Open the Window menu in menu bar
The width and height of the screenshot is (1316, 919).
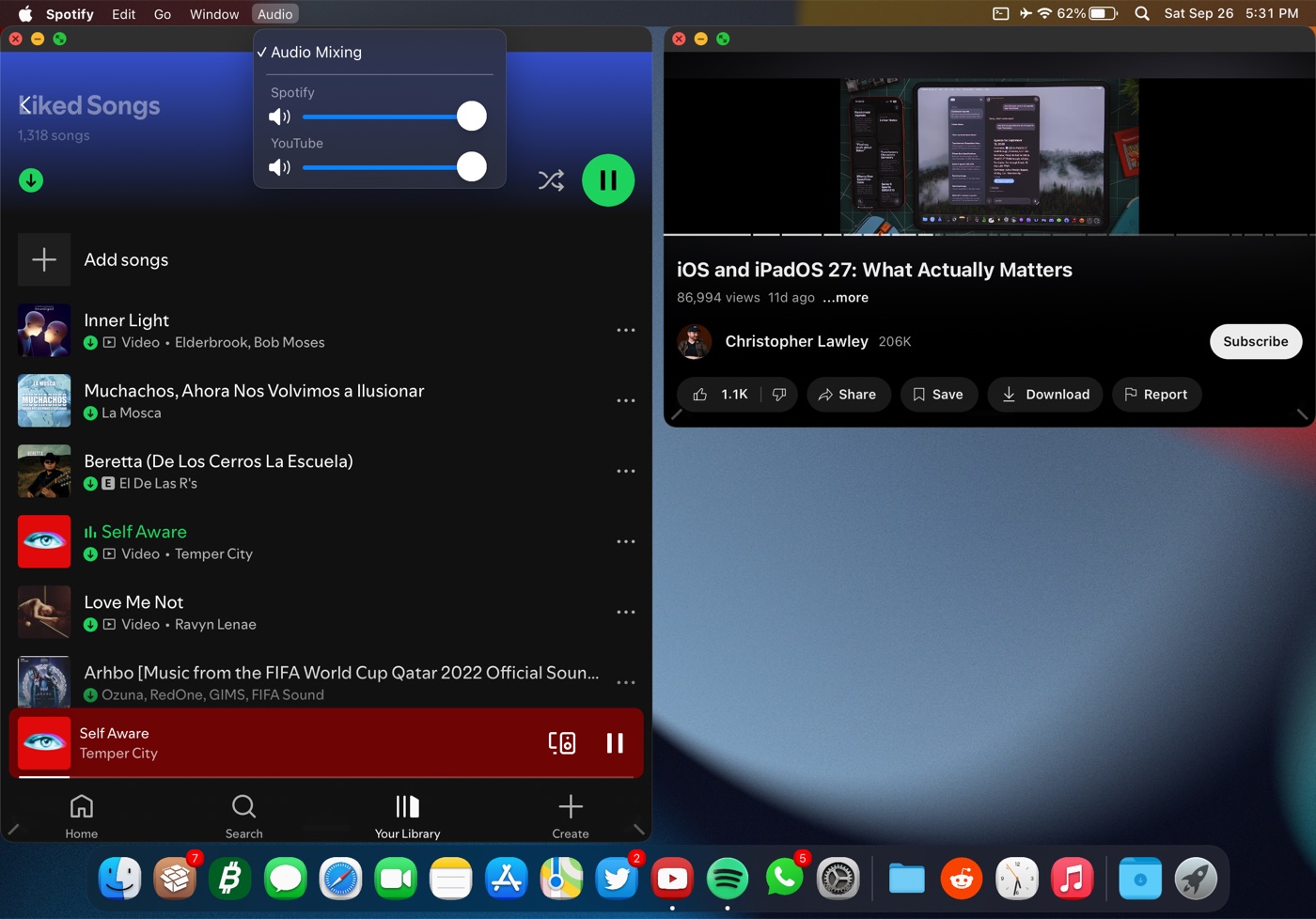[214, 14]
